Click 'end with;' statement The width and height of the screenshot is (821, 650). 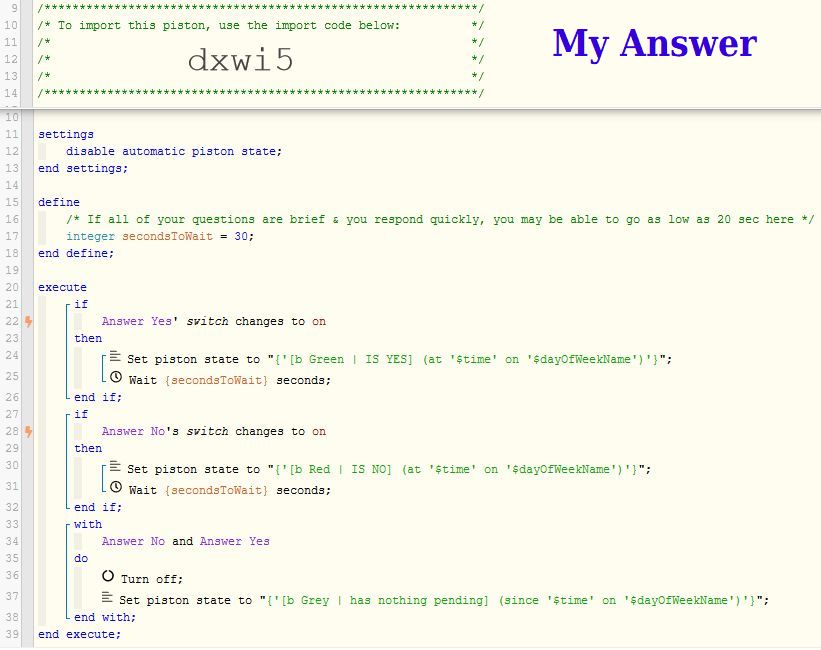coord(105,618)
